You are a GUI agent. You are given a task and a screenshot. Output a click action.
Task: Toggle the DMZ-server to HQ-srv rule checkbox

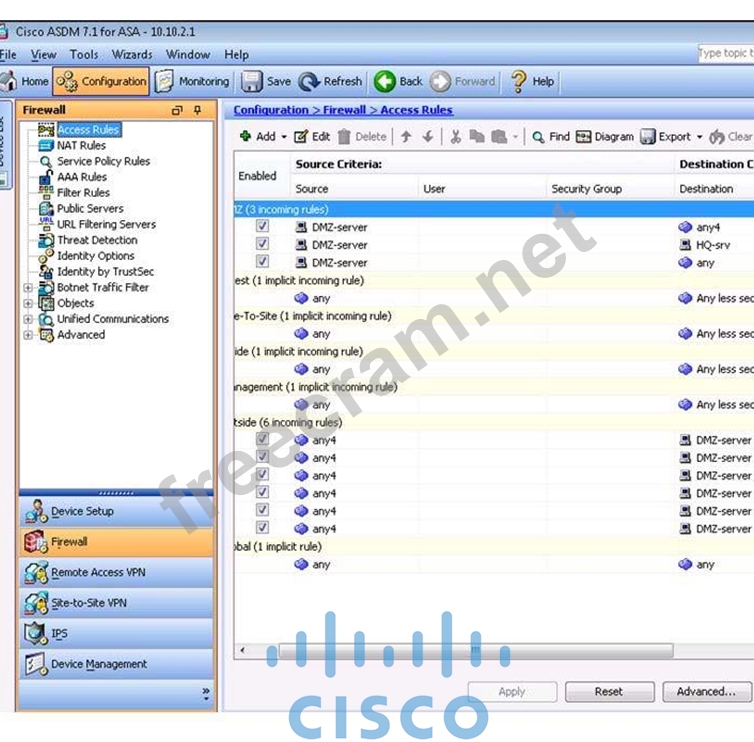tap(262, 245)
